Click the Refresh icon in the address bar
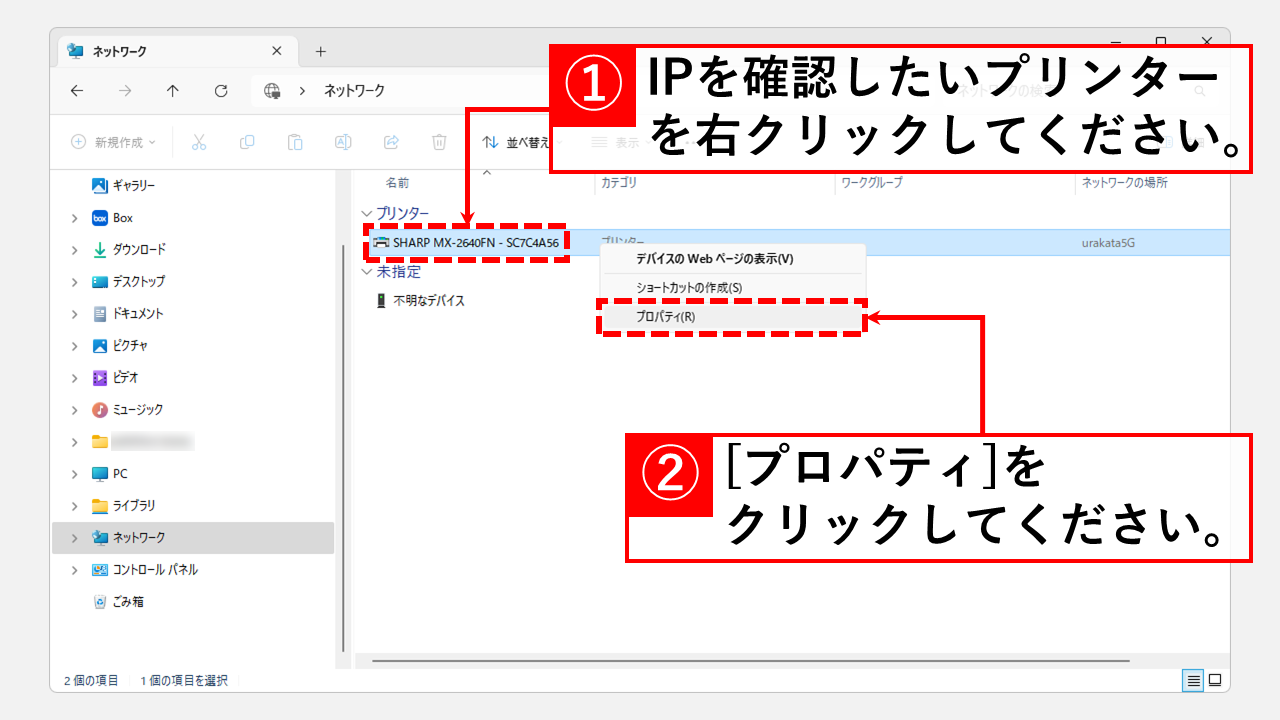Viewport: 1280px width, 720px height. pyautogui.click(x=221, y=91)
